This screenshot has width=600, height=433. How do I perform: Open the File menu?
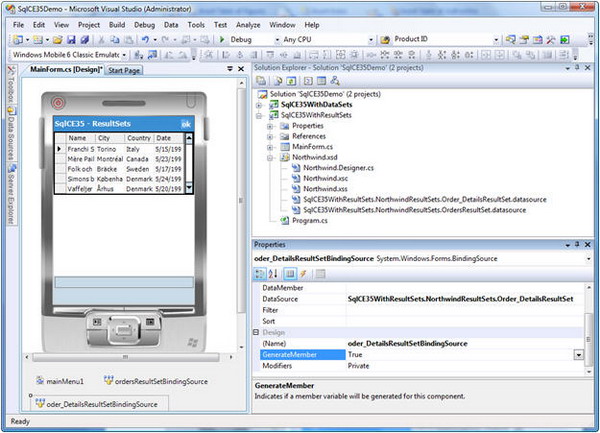(18, 25)
